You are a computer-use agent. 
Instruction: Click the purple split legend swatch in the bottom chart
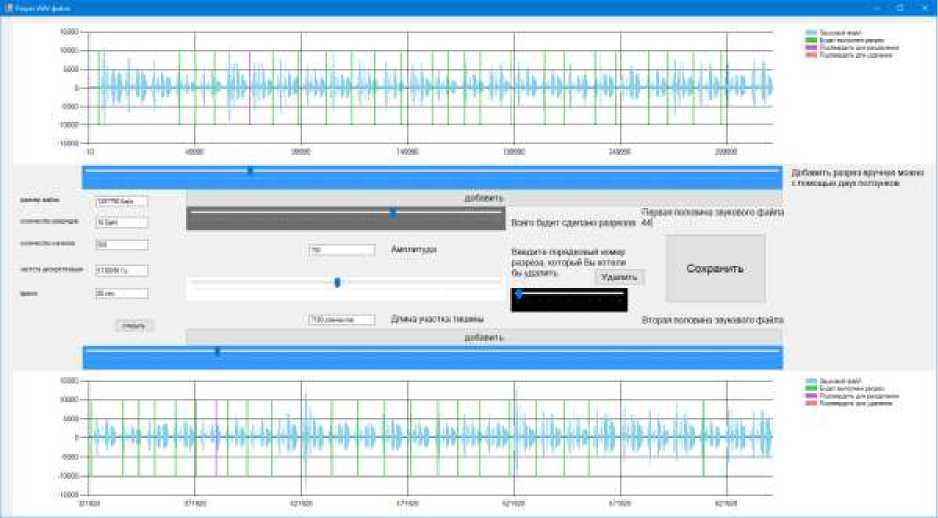[x=811, y=396]
